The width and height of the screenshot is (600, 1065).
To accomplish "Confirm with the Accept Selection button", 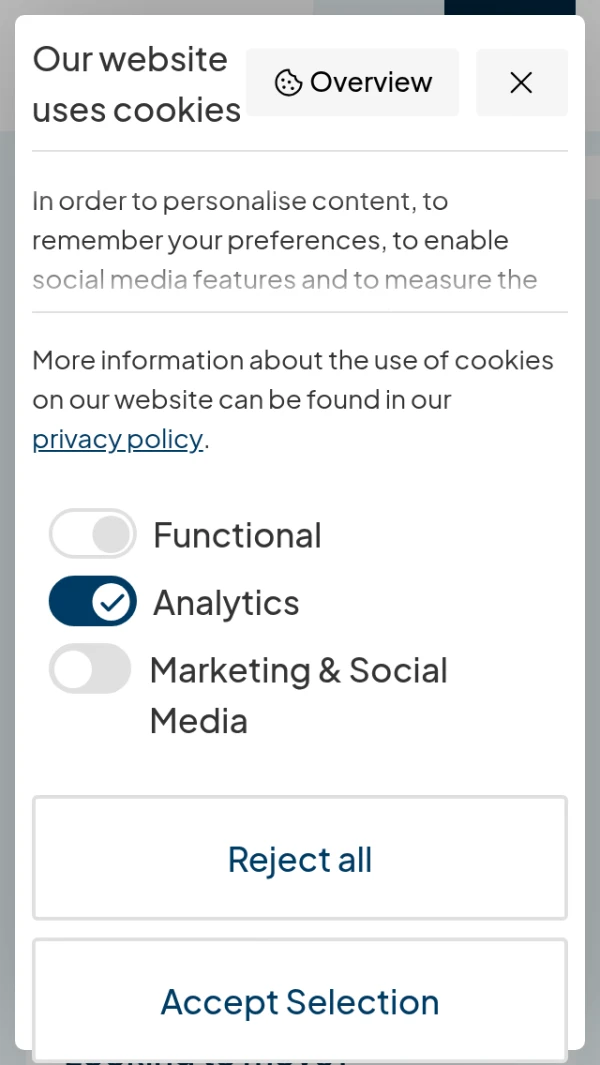I will (x=300, y=1001).
